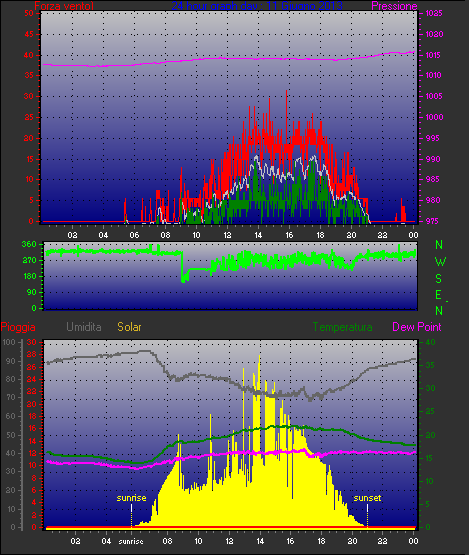This screenshot has width=469, height=555.
Task: Click the wind direction value '90'
Action: (32, 292)
